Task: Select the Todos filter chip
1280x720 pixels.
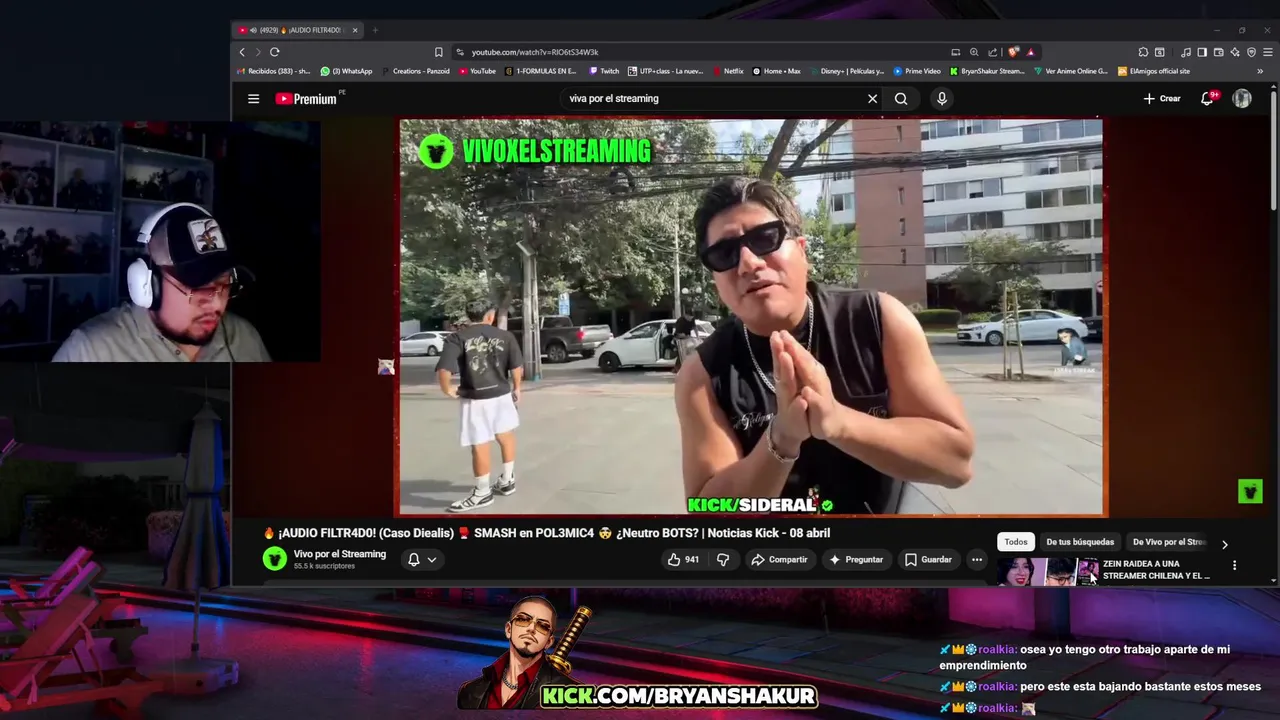Action: 1016,542
